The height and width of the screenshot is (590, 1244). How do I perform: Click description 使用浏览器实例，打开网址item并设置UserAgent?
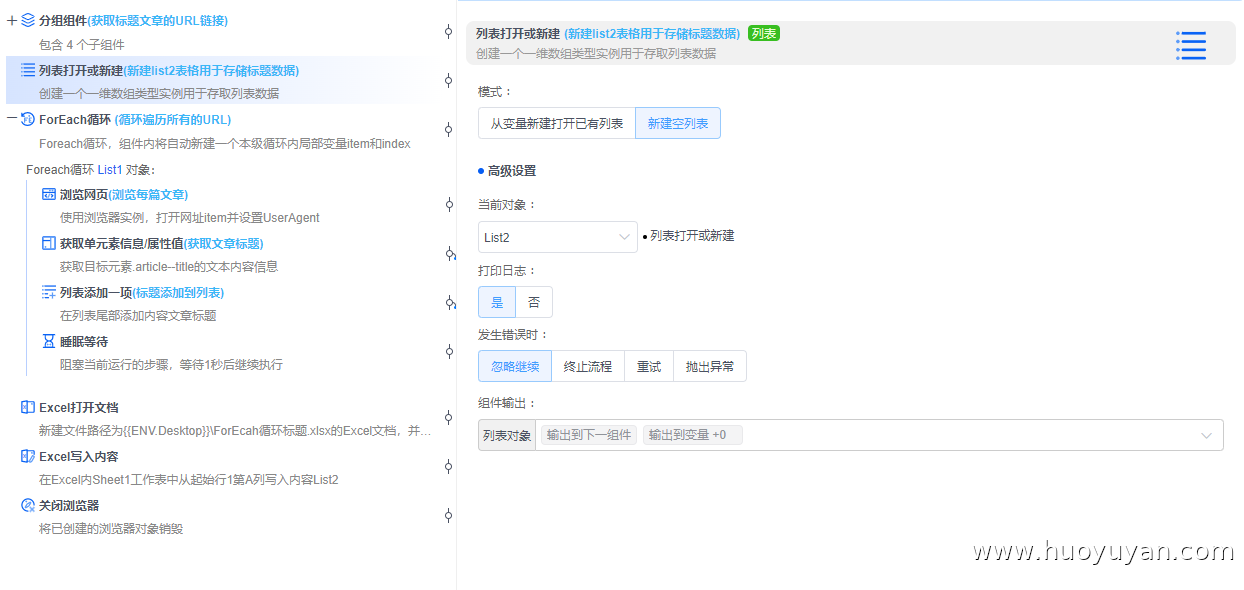pos(191,217)
